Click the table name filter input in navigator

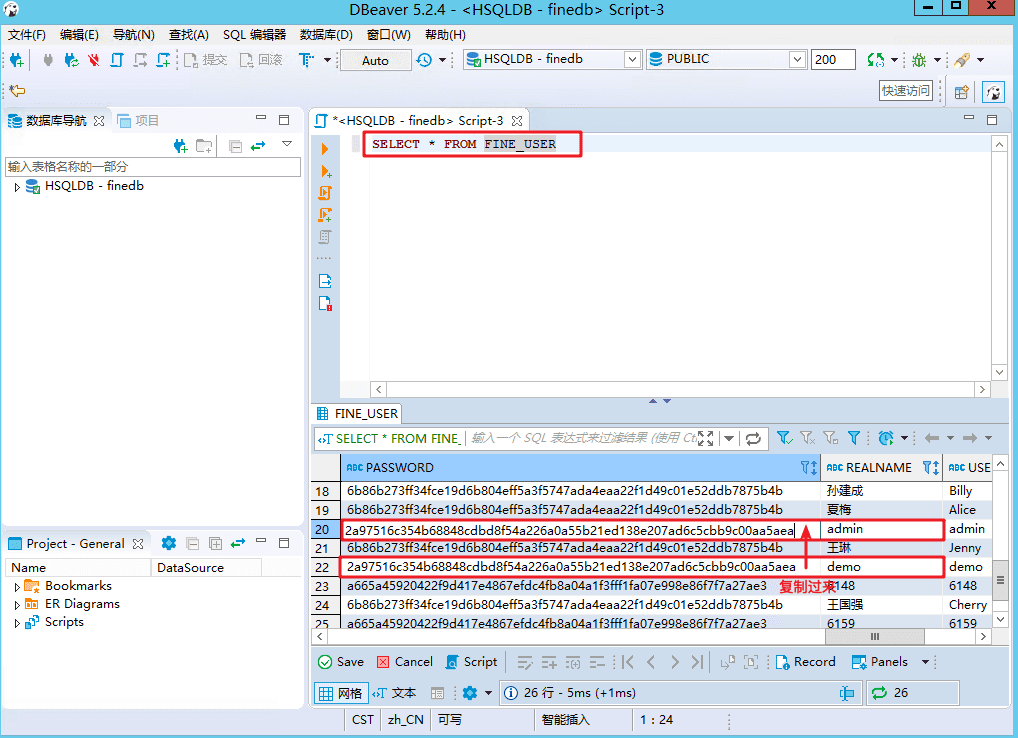point(153,167)
